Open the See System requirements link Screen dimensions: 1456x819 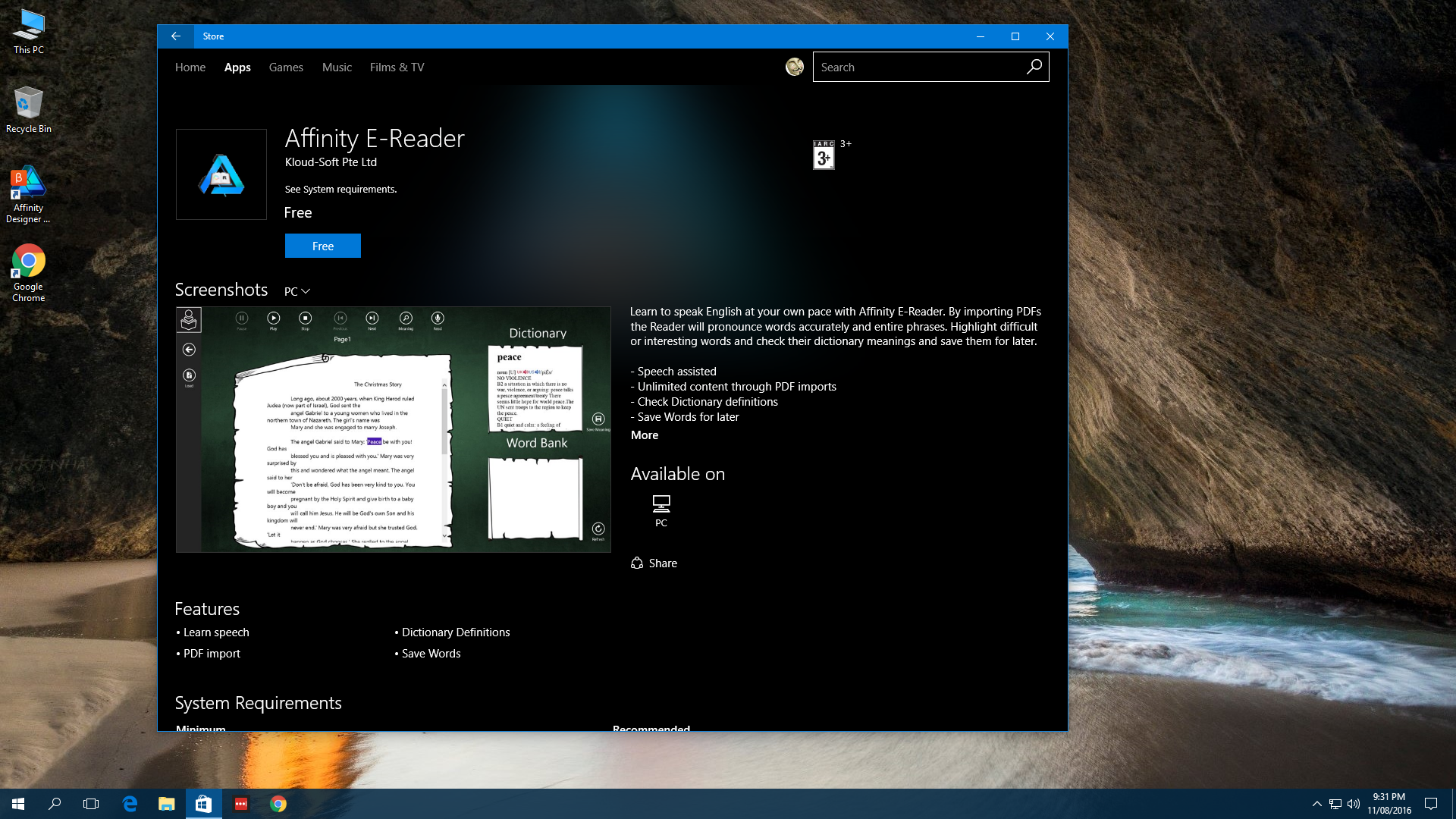click(340, 190)
